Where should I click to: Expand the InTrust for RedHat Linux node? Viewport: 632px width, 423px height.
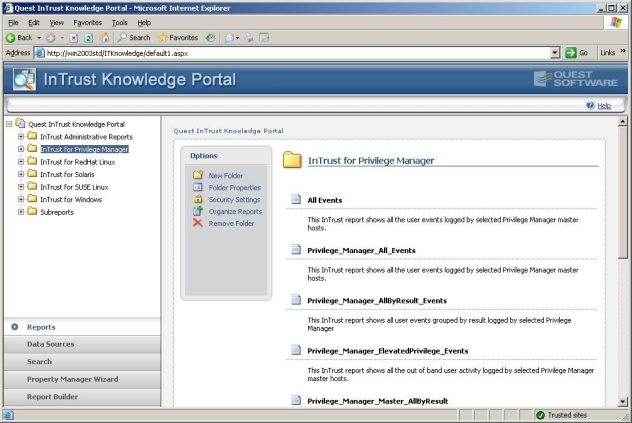coord(21,162)
